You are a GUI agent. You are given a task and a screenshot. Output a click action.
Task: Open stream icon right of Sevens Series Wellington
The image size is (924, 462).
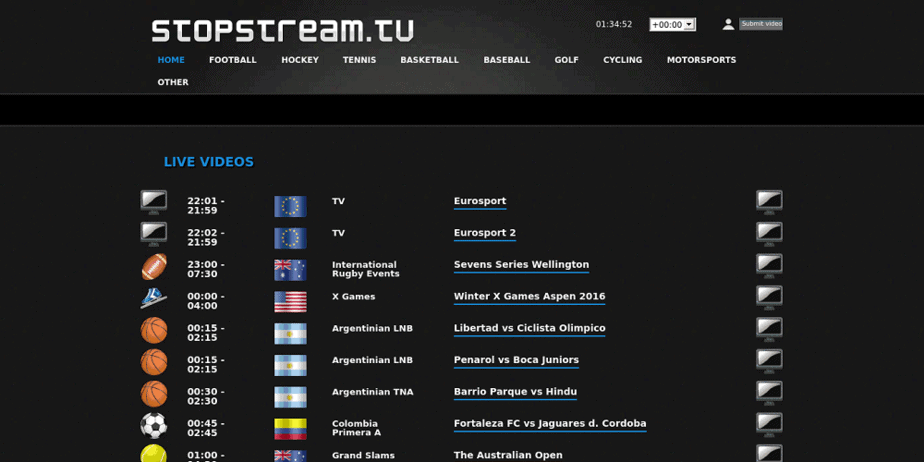(x=770, y=266)
